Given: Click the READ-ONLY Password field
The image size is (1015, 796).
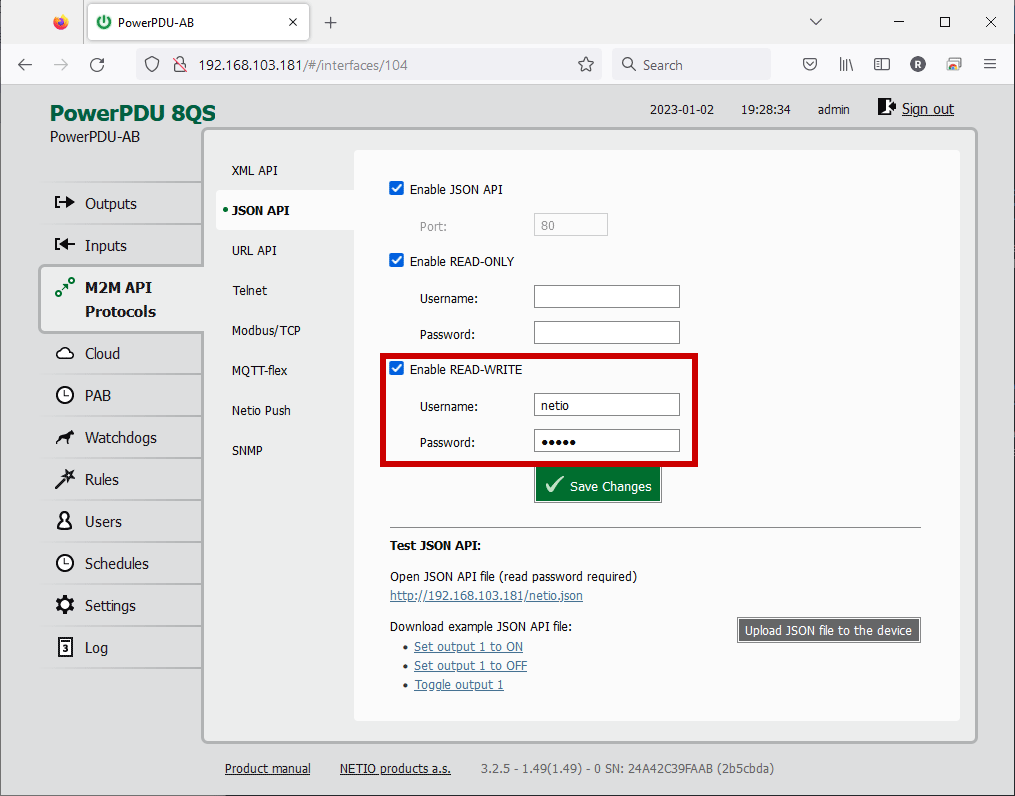Looking at the screenshot, I should [x=607, y=333].
